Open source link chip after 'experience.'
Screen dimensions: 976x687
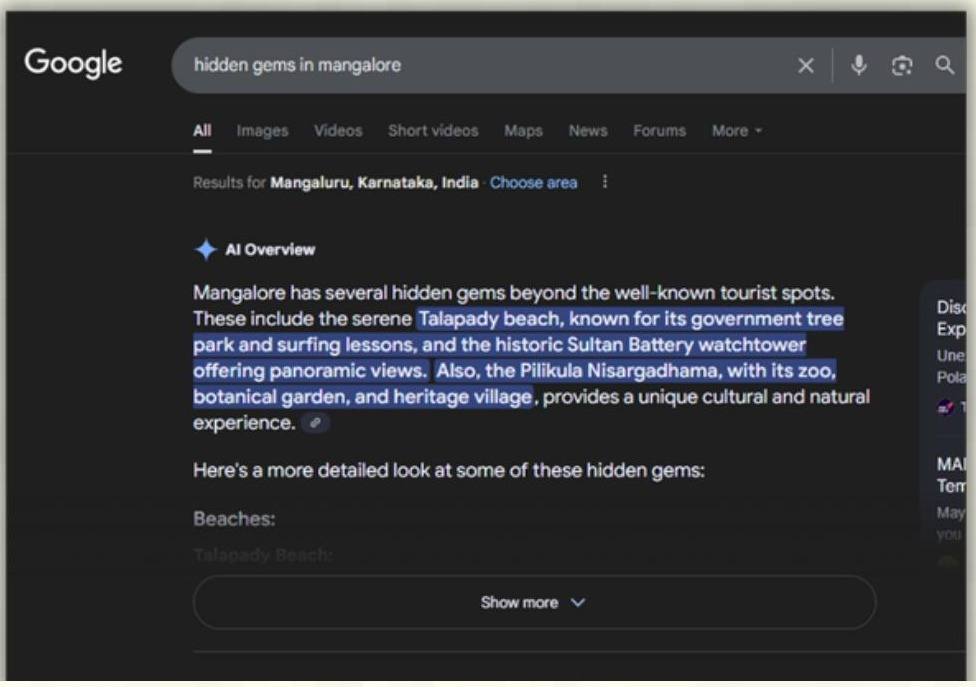(x=316, y=423)
